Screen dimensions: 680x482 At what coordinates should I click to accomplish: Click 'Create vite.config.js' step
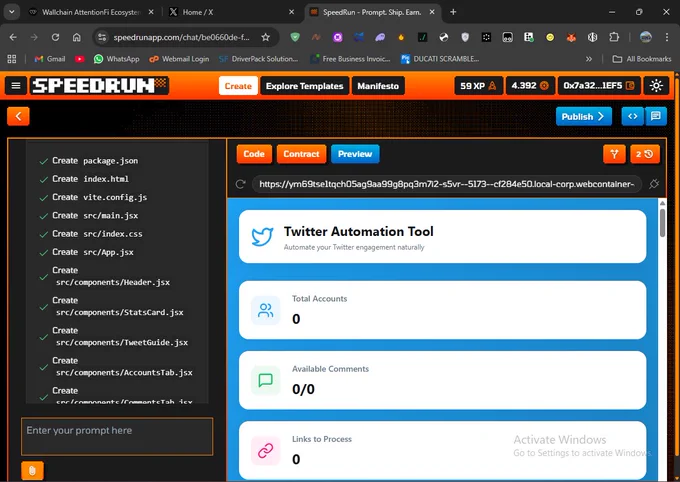tap(93, 197)
